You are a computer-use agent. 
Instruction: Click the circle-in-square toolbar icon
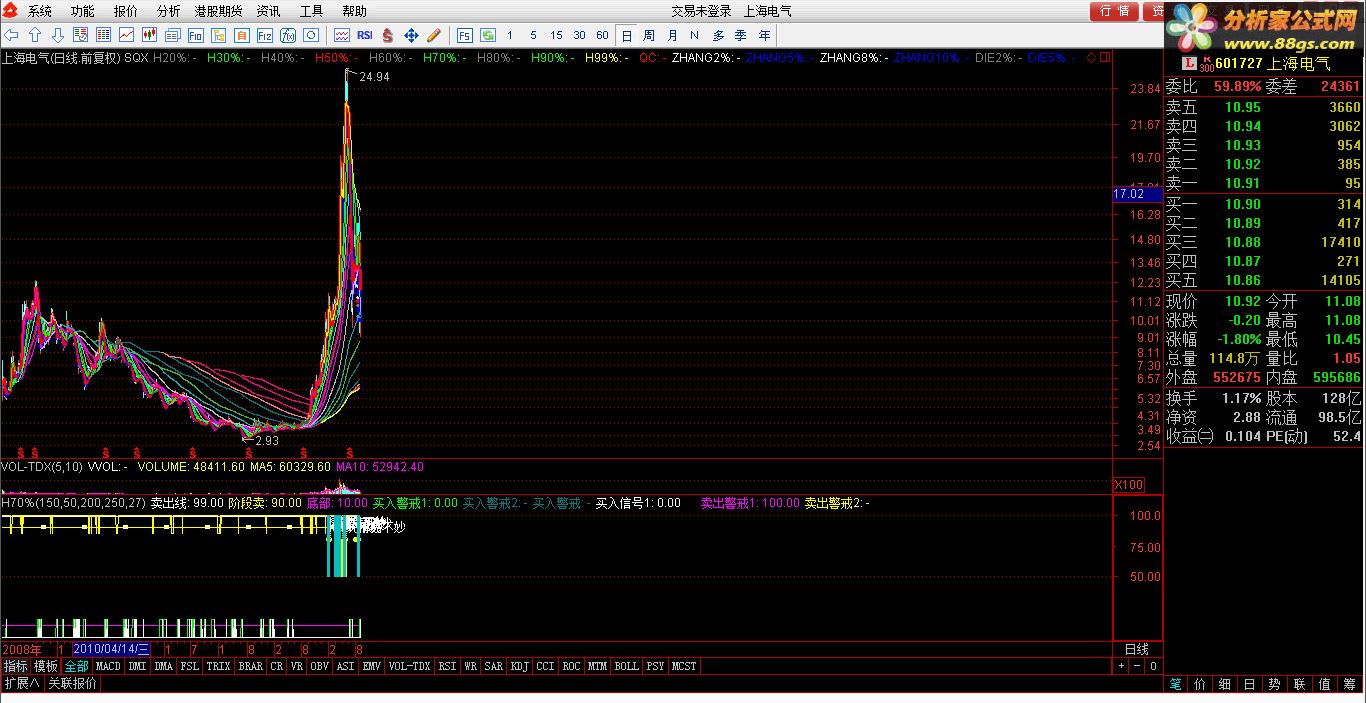(x=311, y=35)
